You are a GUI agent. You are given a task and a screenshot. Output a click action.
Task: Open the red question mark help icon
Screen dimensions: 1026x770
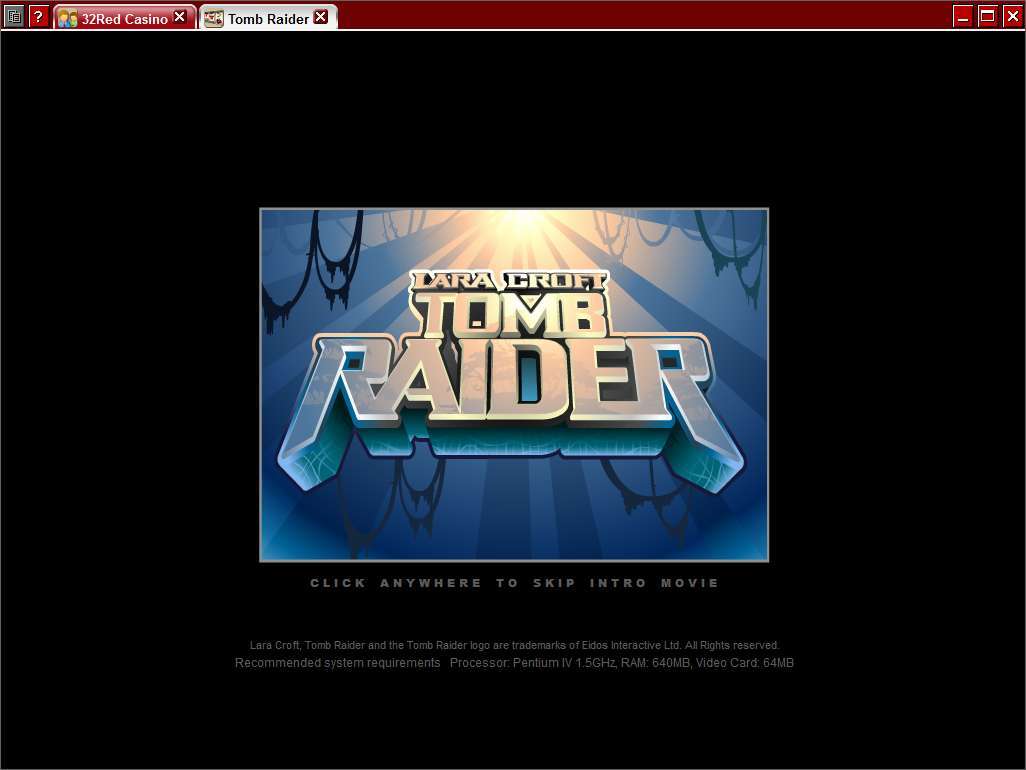[39, 16]
